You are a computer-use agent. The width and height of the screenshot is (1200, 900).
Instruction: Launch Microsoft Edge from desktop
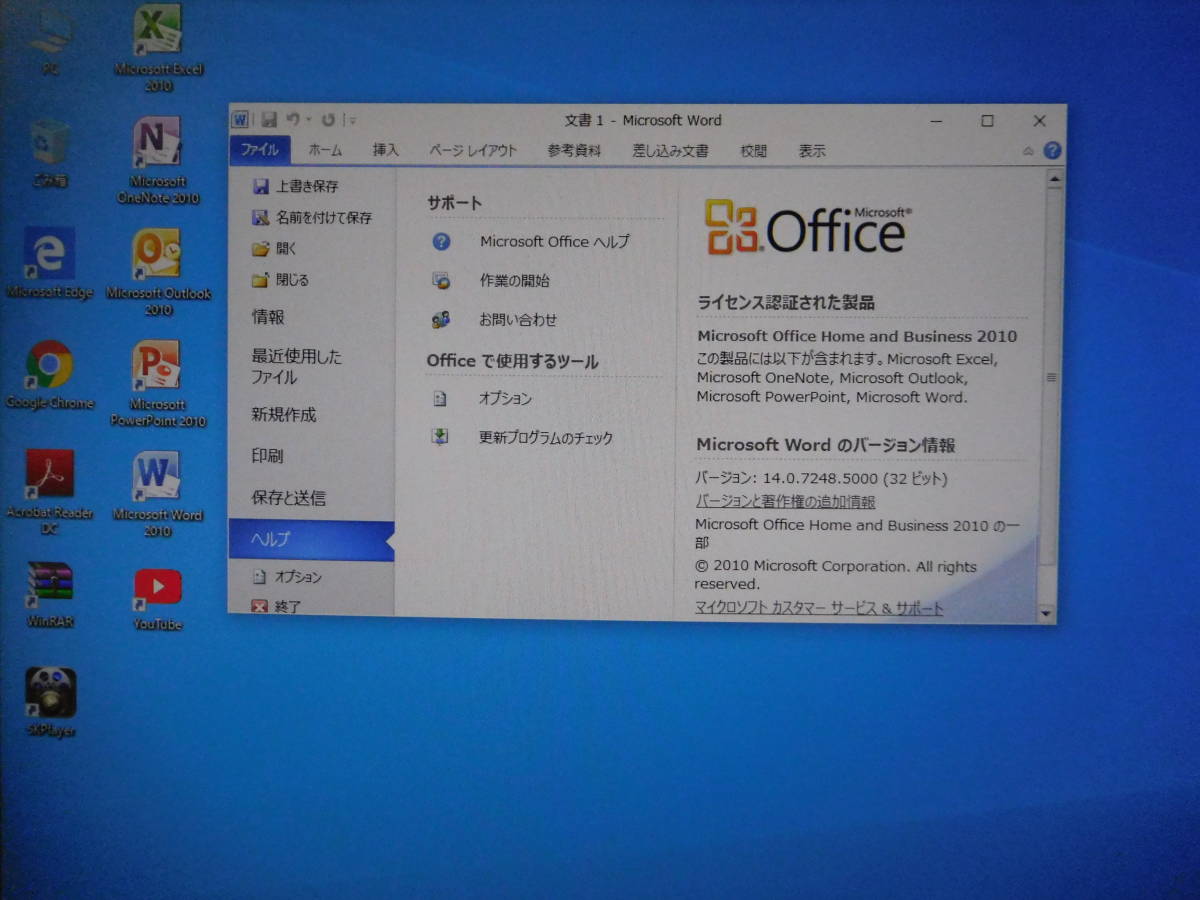(49, 264)
